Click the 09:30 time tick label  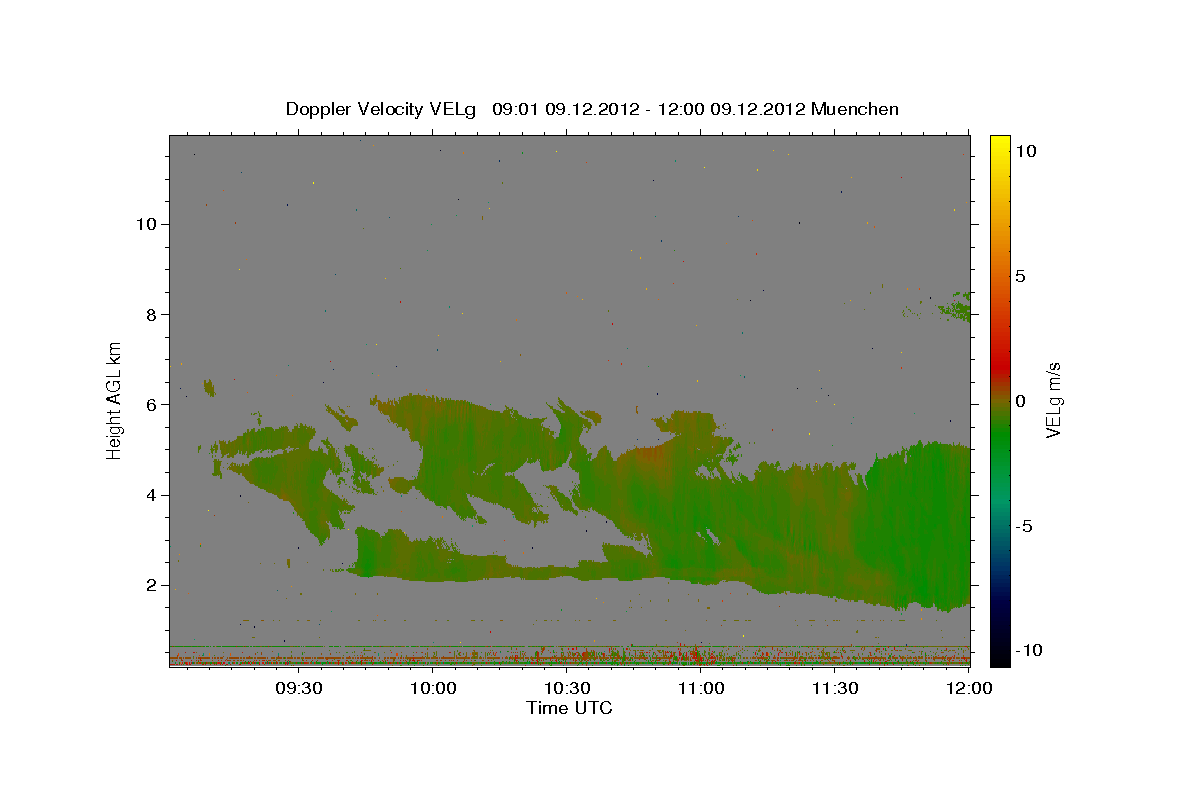pos(299,689)
